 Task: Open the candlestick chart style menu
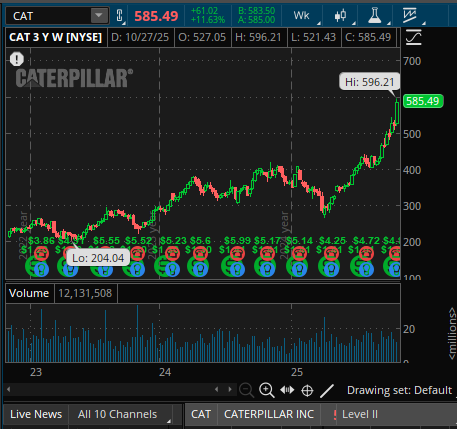340,15
